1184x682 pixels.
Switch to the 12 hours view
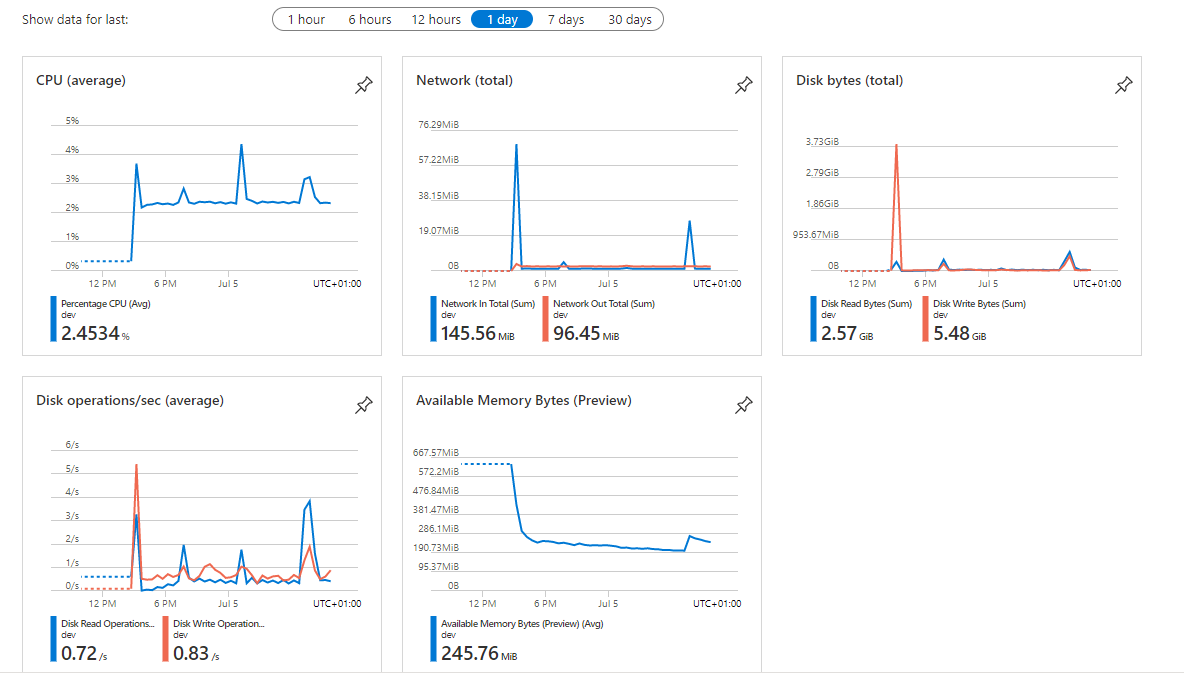click(435, 18)
